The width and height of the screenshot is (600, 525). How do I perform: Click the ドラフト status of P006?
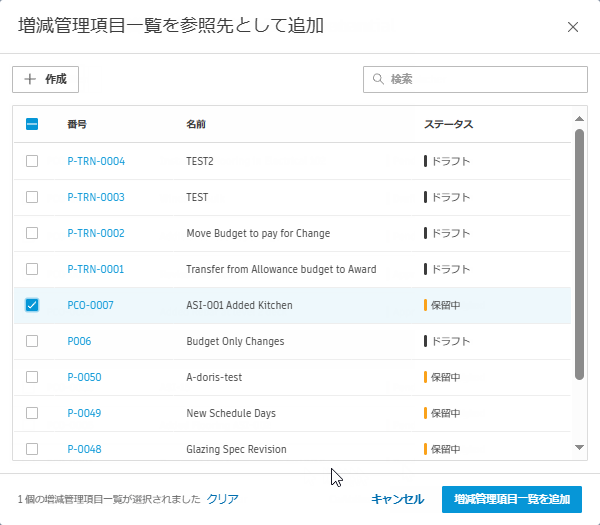coord(447,341)
